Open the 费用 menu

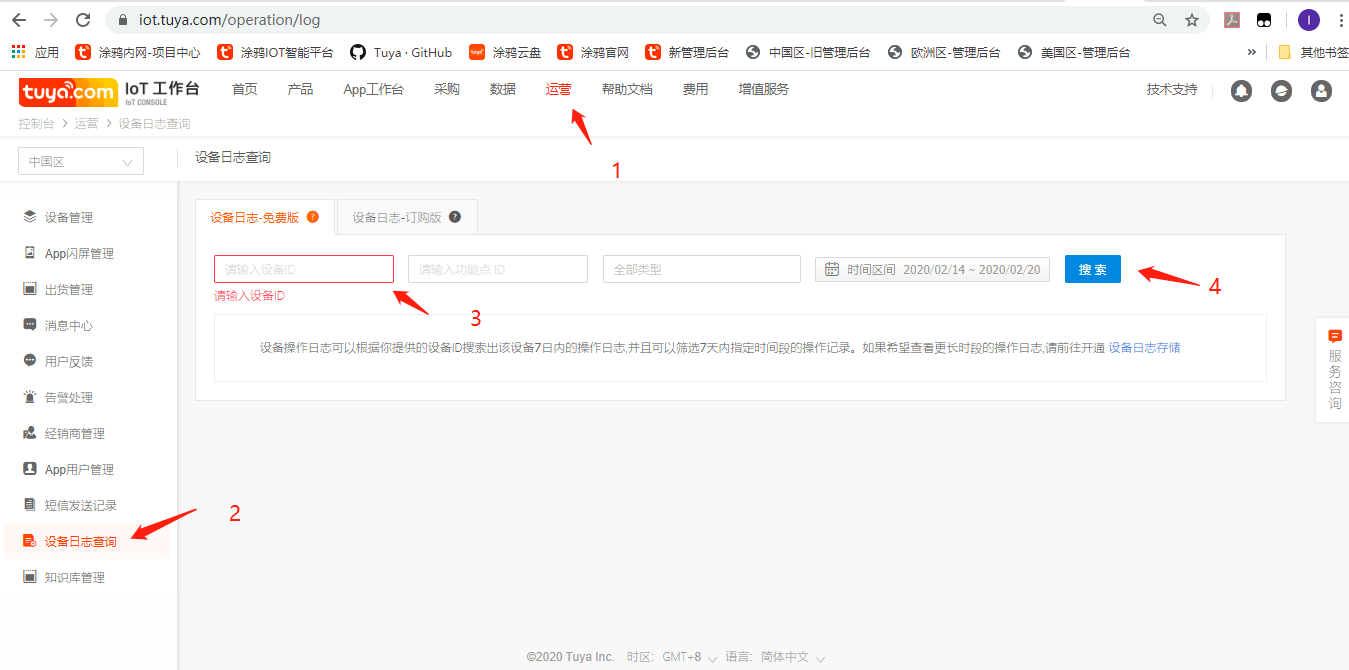pyautogui.click(x=695, y=89)
